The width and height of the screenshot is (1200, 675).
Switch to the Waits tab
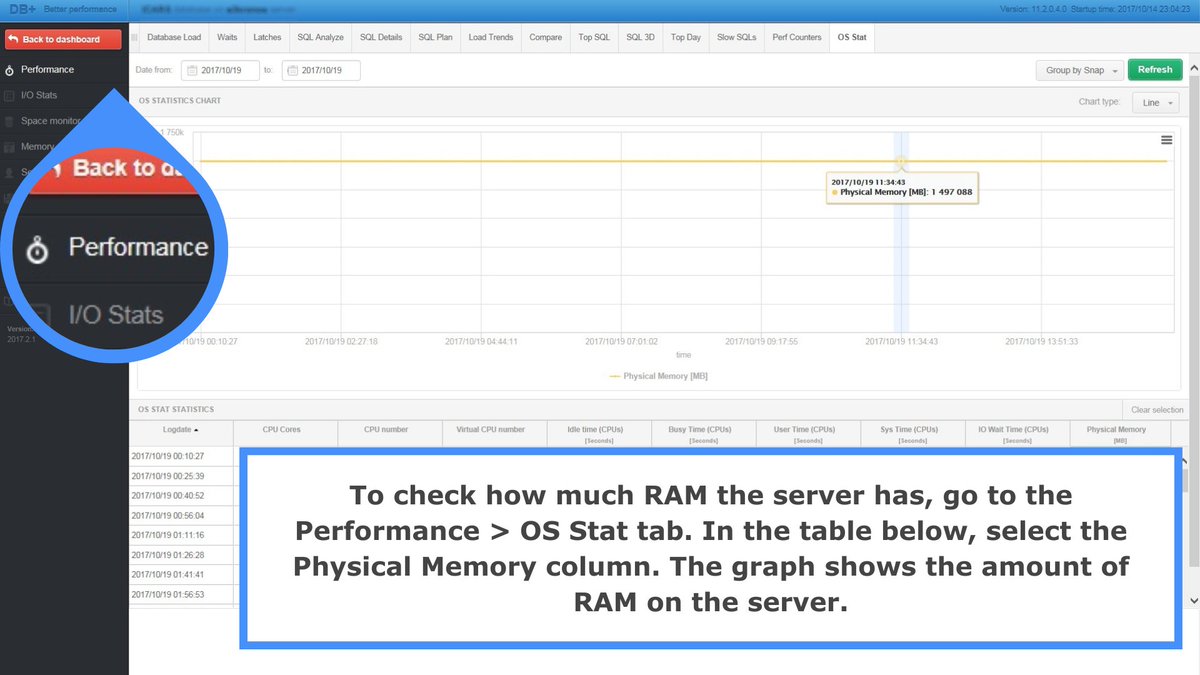tap(227, 37)
